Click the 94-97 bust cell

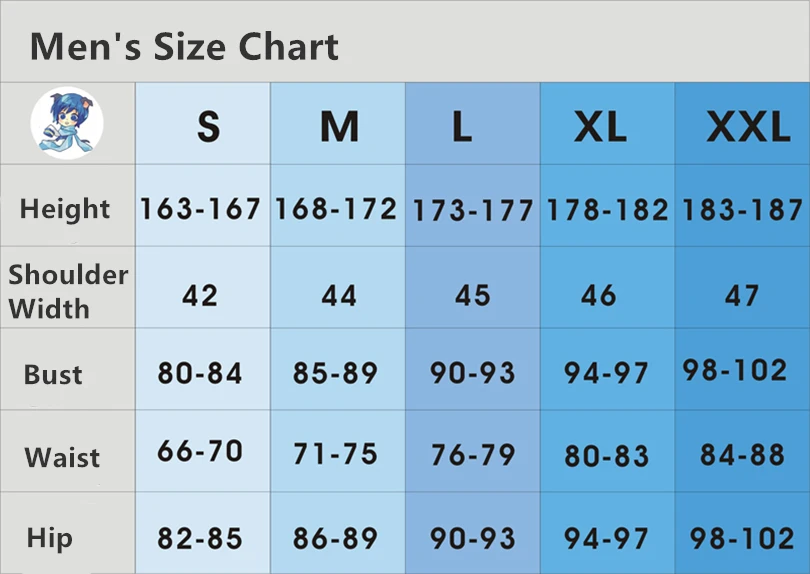click(606, 373)
